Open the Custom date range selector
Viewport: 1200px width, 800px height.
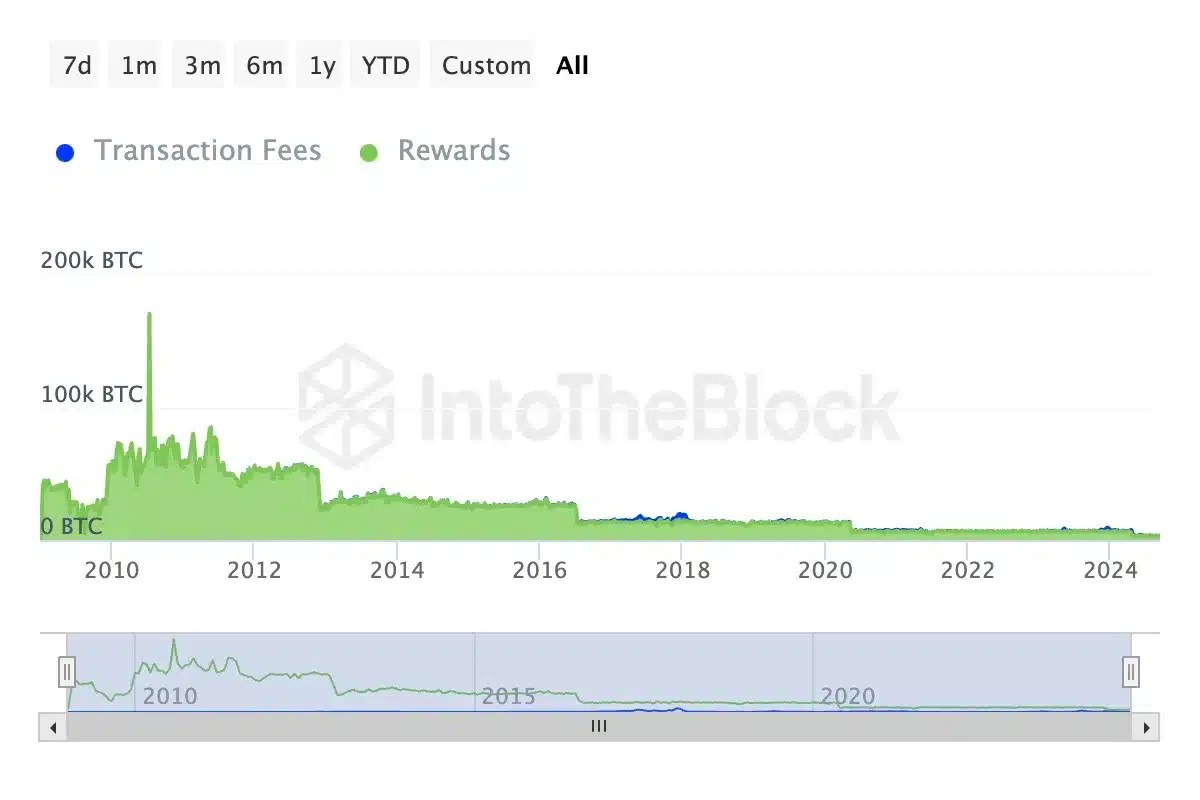484,64
